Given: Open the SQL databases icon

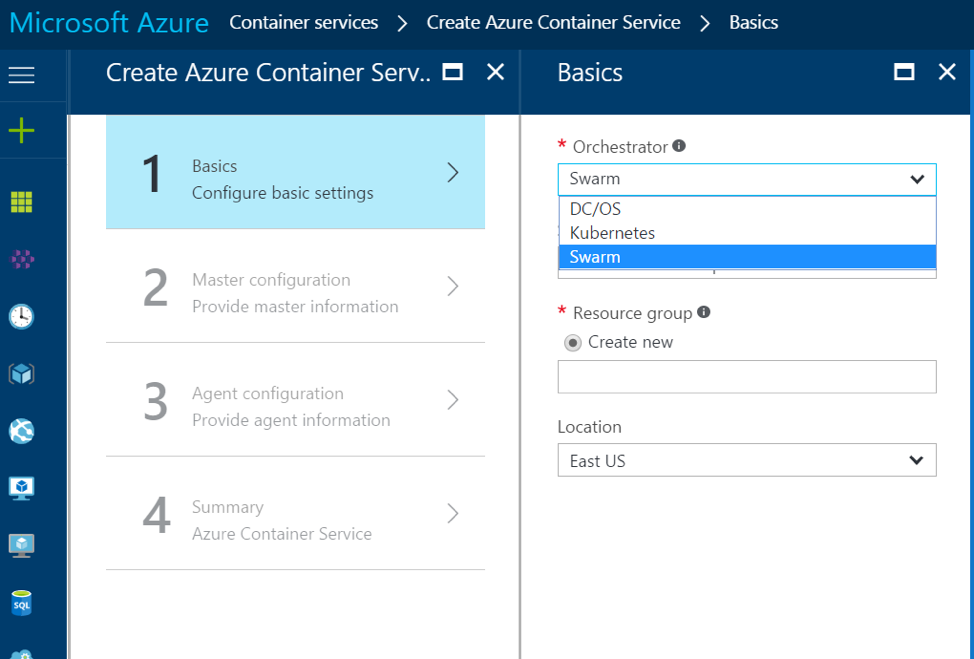Looking at the screenshot, I should click(21, 602).
